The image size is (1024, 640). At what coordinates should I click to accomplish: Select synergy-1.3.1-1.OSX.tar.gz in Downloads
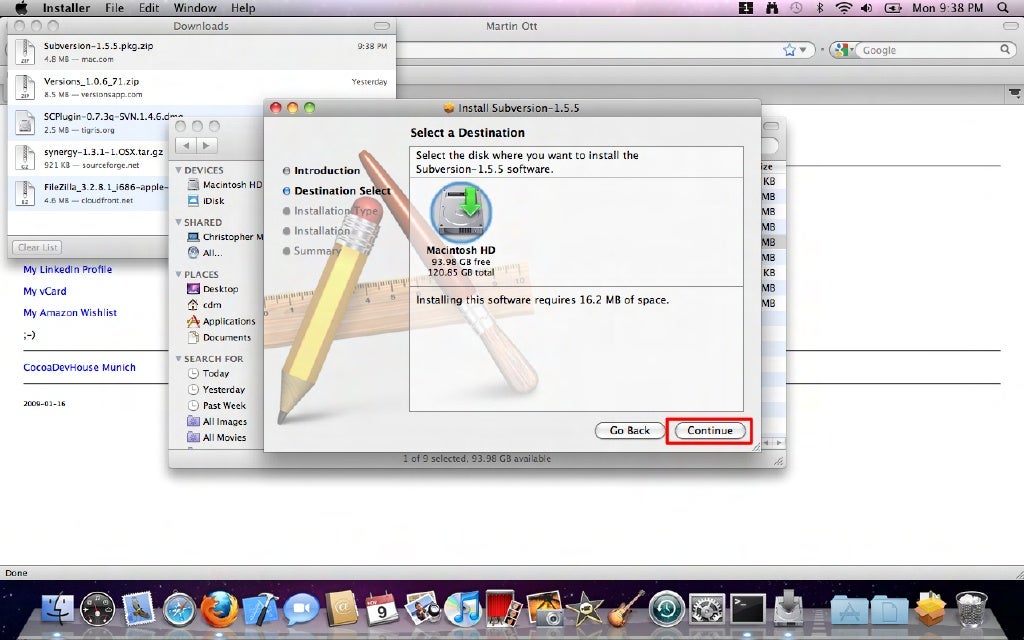(89, 158)
